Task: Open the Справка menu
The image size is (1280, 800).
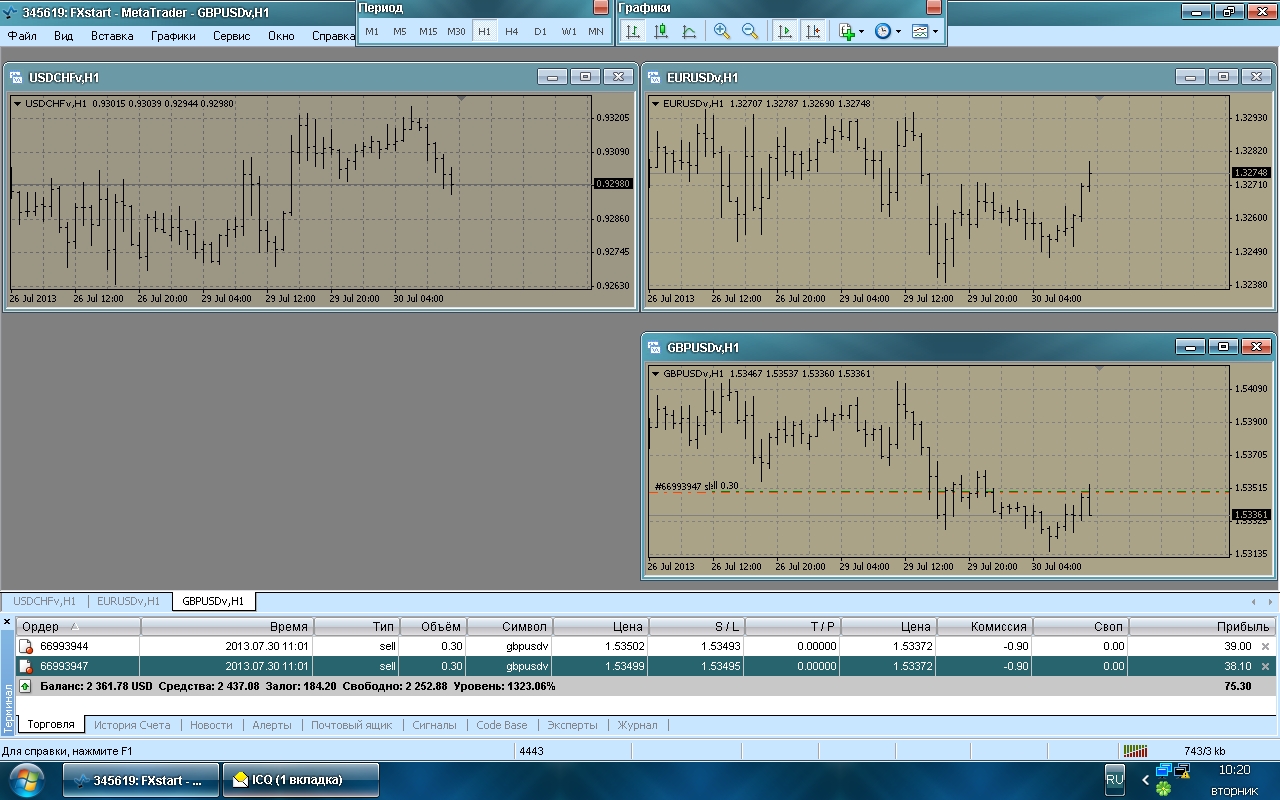Action: pyautogui.click(x=333, y=36)
